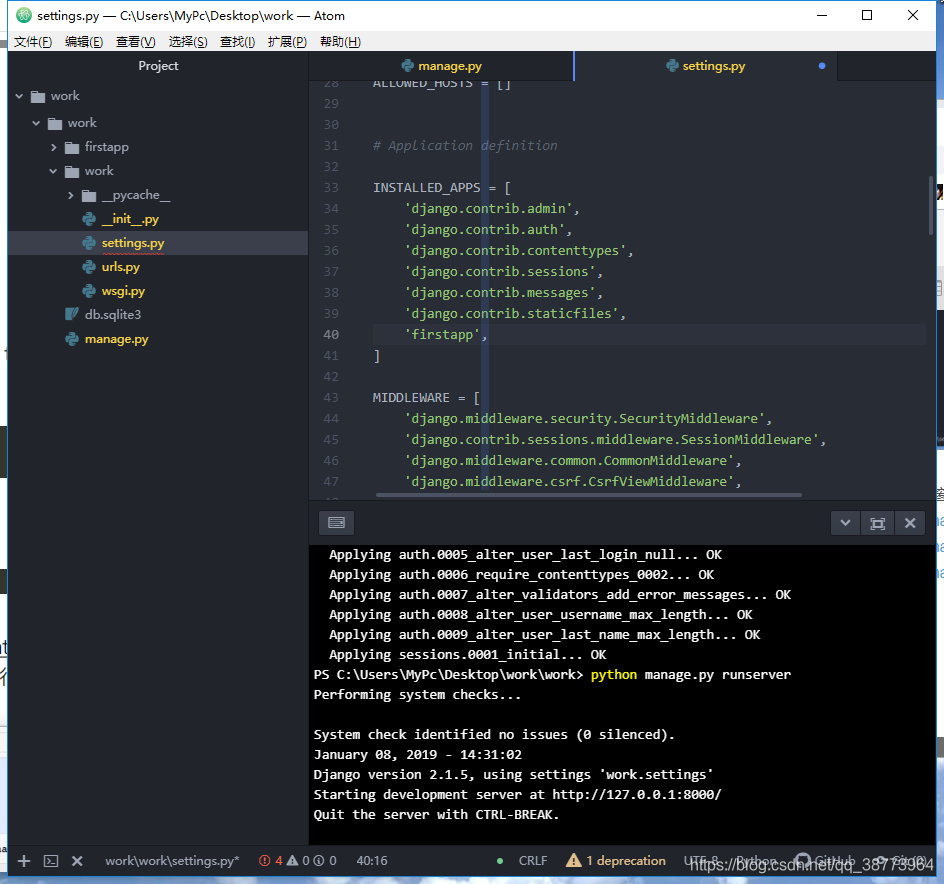The width and height of the screenshot is (944, 884).
Task: Click the editor vertical scrollbar
Action: (931, 205)
